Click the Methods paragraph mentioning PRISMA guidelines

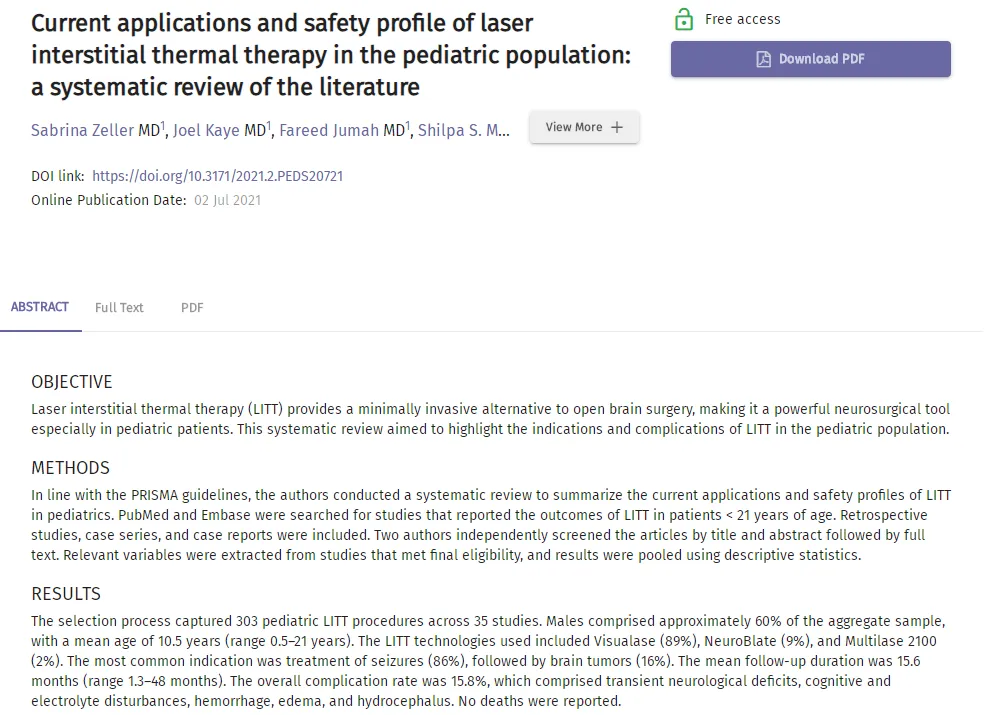coord(490,525)
